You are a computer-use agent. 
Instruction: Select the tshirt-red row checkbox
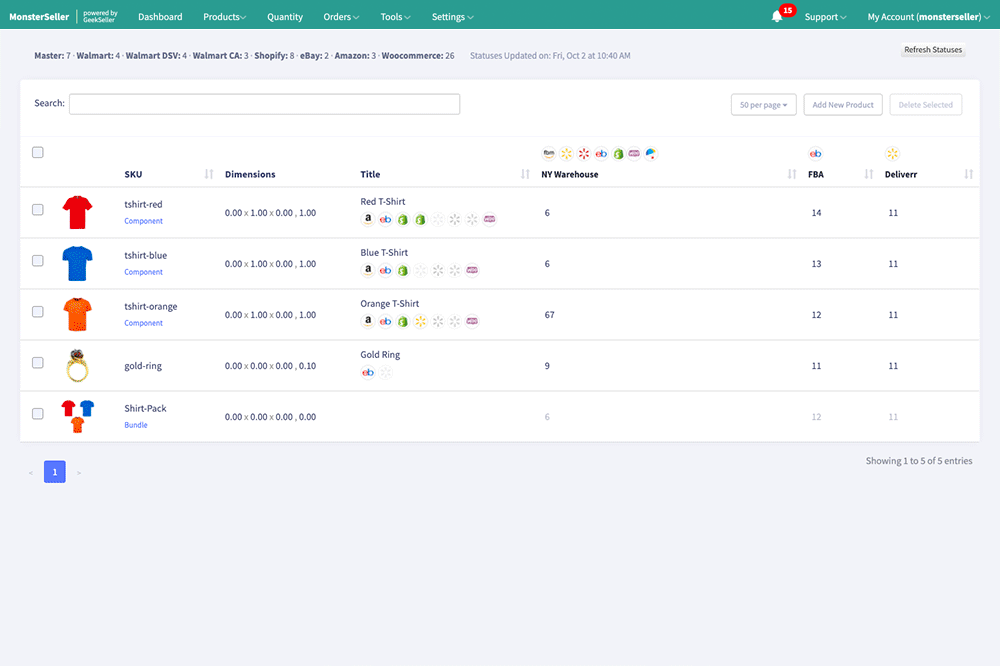coord(38,210)
